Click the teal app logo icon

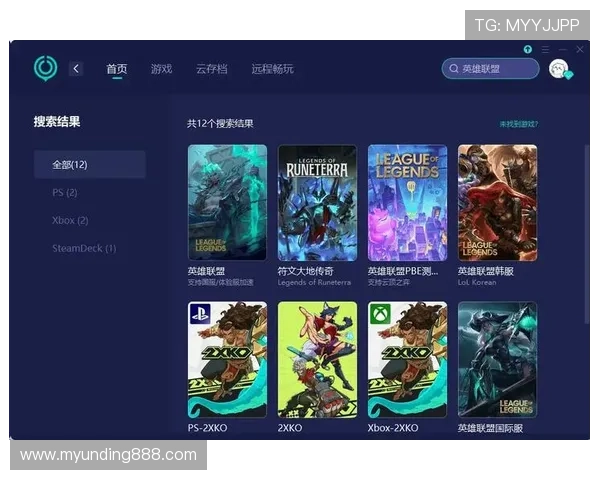coord(46,69)
